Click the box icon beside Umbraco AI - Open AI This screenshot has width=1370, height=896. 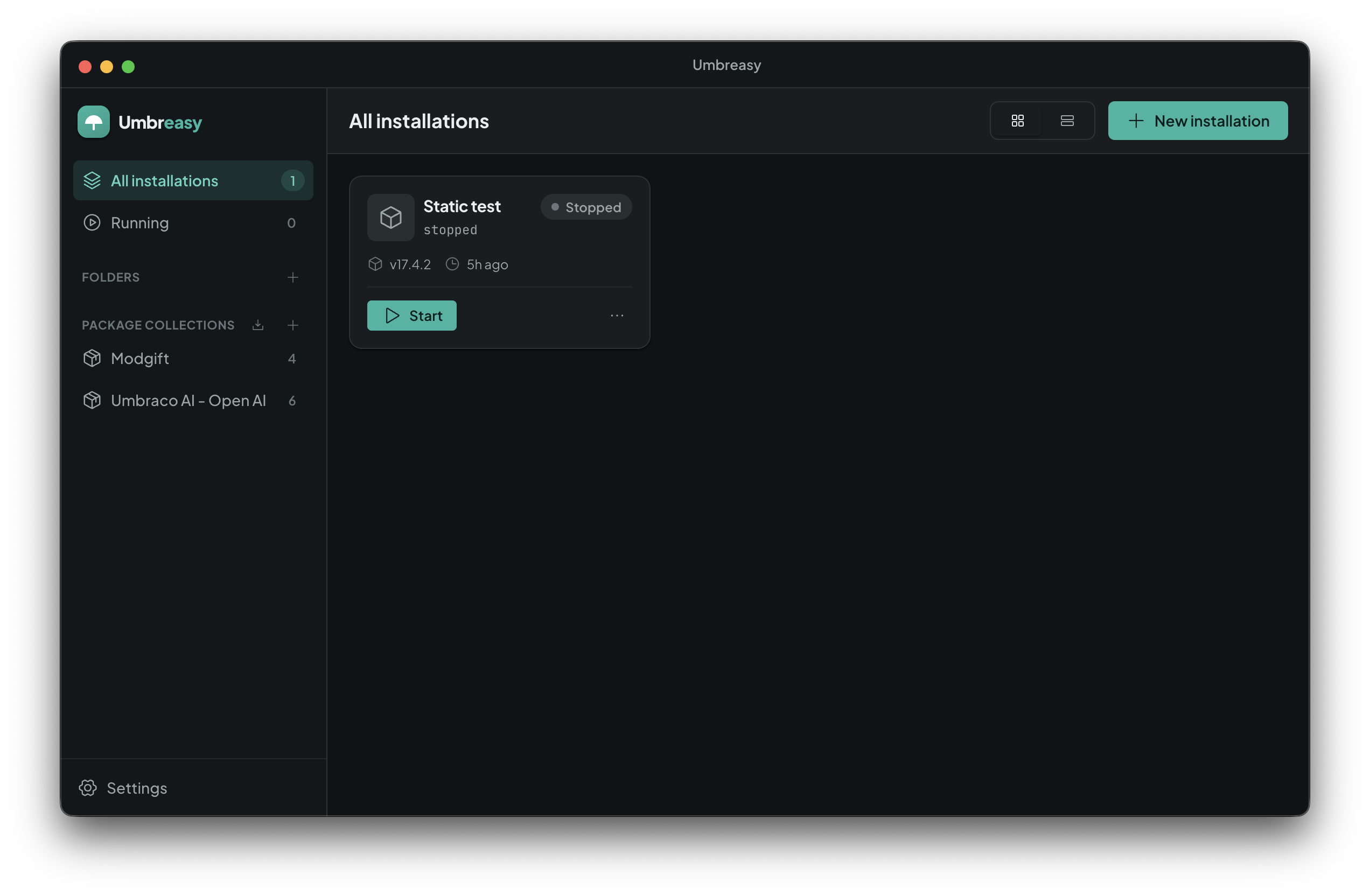tap(92, 401)
